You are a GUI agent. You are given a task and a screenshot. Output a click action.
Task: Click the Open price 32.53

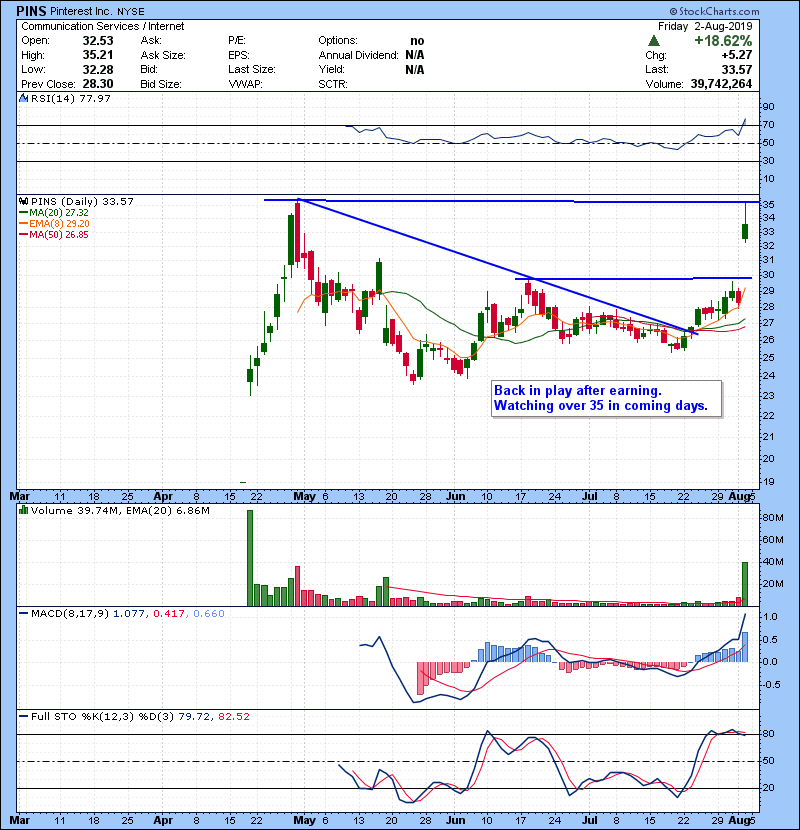(98, 41)
